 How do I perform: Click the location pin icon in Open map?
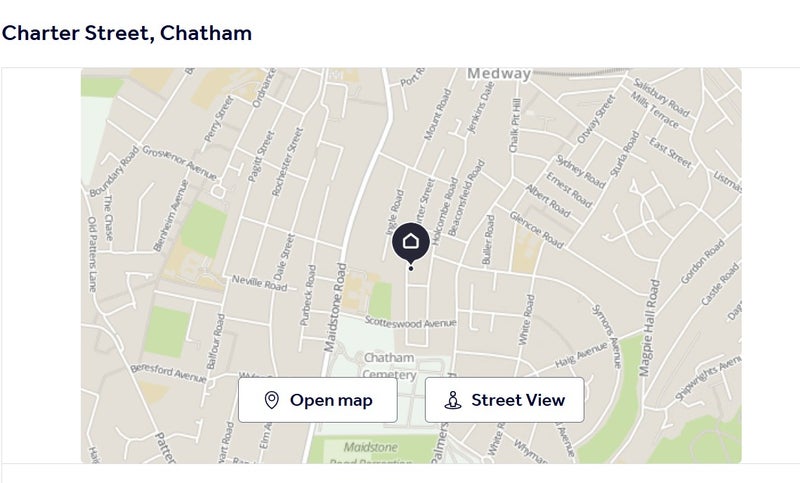(271, 401)
